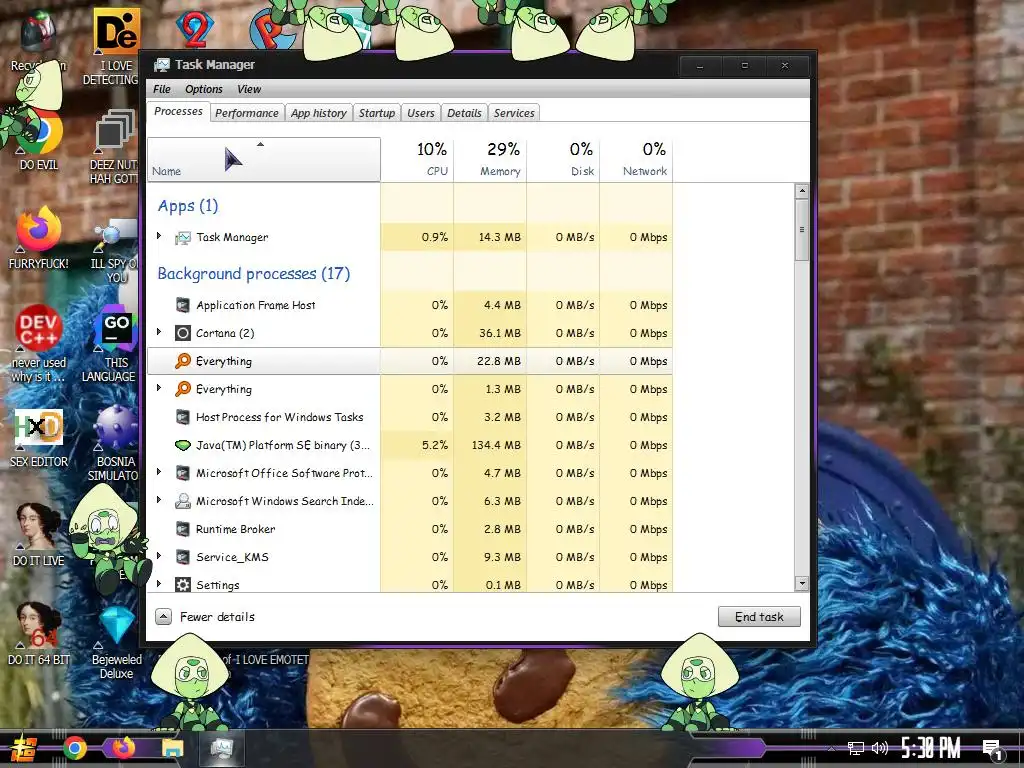This screenshot has width=1024, height=768.
Task: Collapse view with Fewer details arrow
Action: pos(163,616)
